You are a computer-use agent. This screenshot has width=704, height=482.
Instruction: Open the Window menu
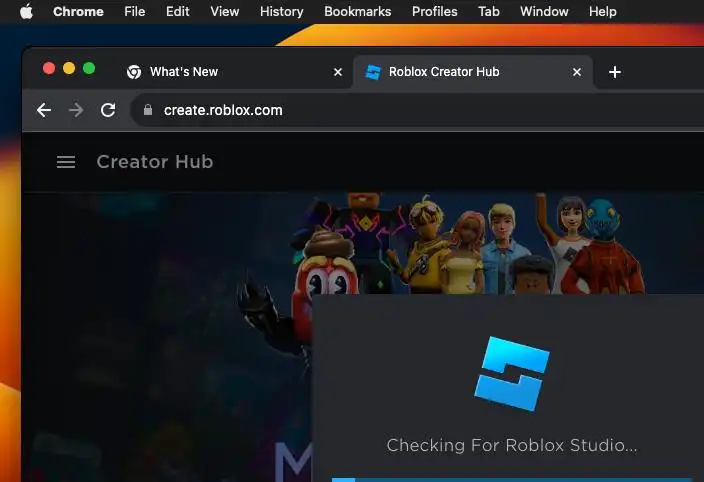point(544,11)
